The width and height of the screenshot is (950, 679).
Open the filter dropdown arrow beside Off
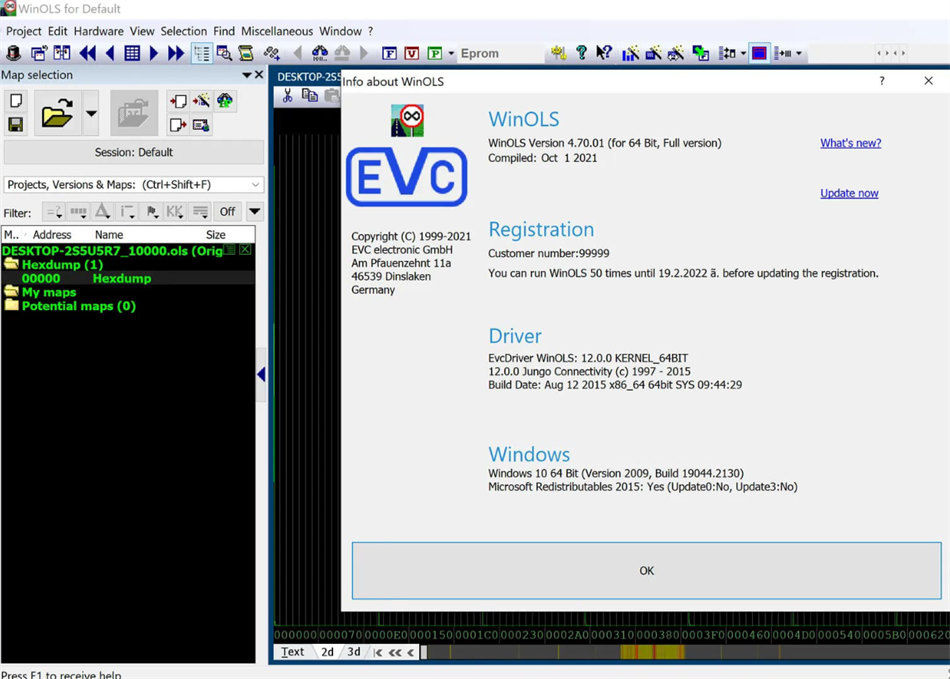254,210
